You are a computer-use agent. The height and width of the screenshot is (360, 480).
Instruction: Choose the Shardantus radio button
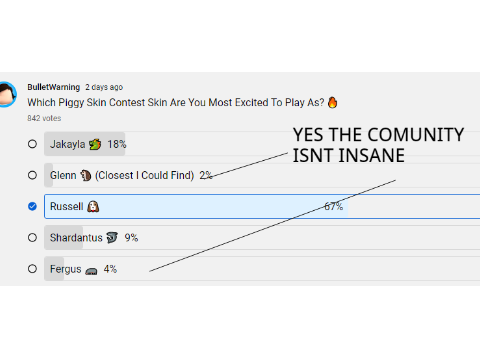[32, 238]
